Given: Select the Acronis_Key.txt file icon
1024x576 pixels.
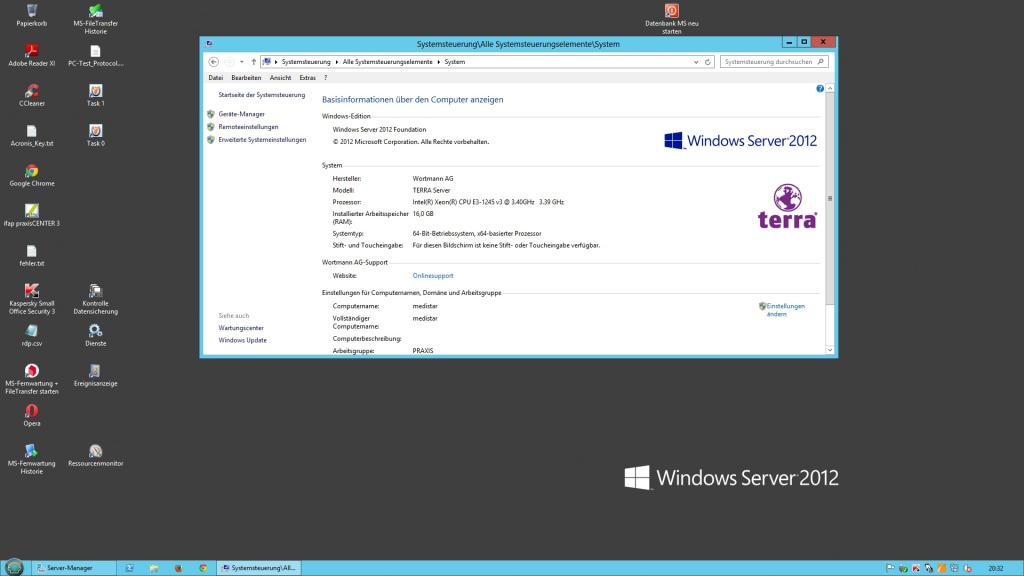Looking at the screenshot, I should 31,135.
